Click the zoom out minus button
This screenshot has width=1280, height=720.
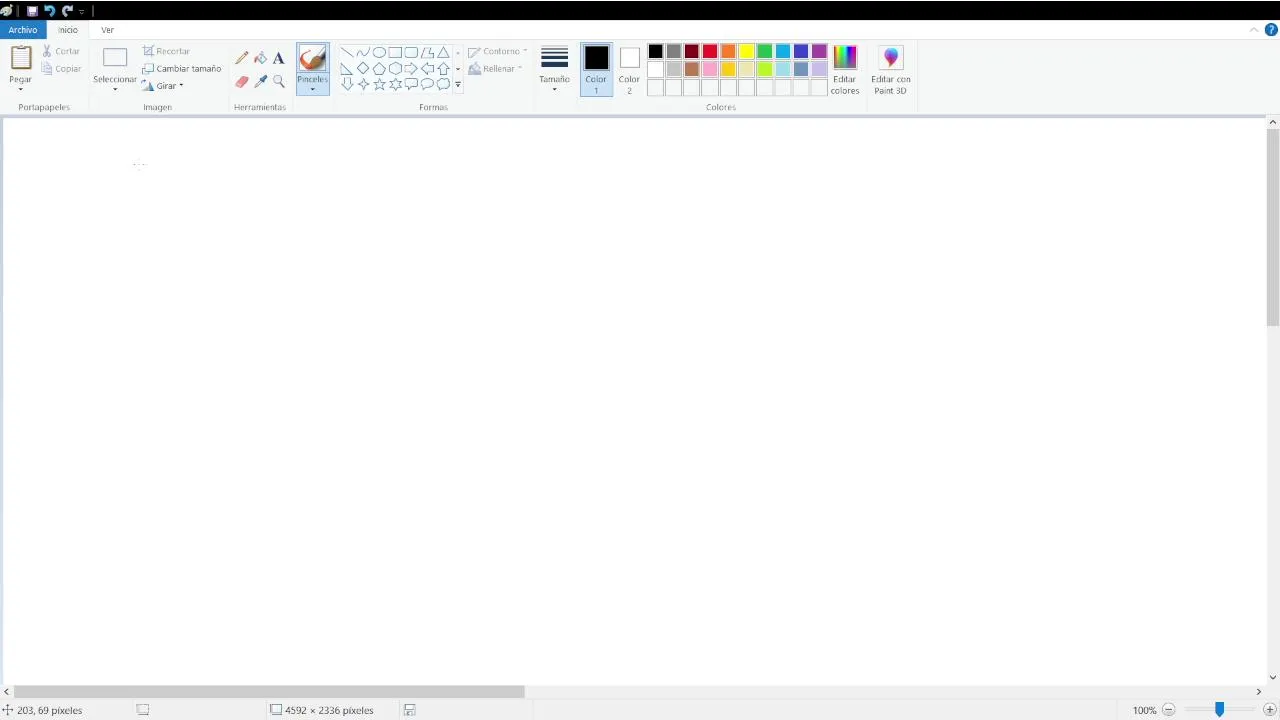[1168, 710]
